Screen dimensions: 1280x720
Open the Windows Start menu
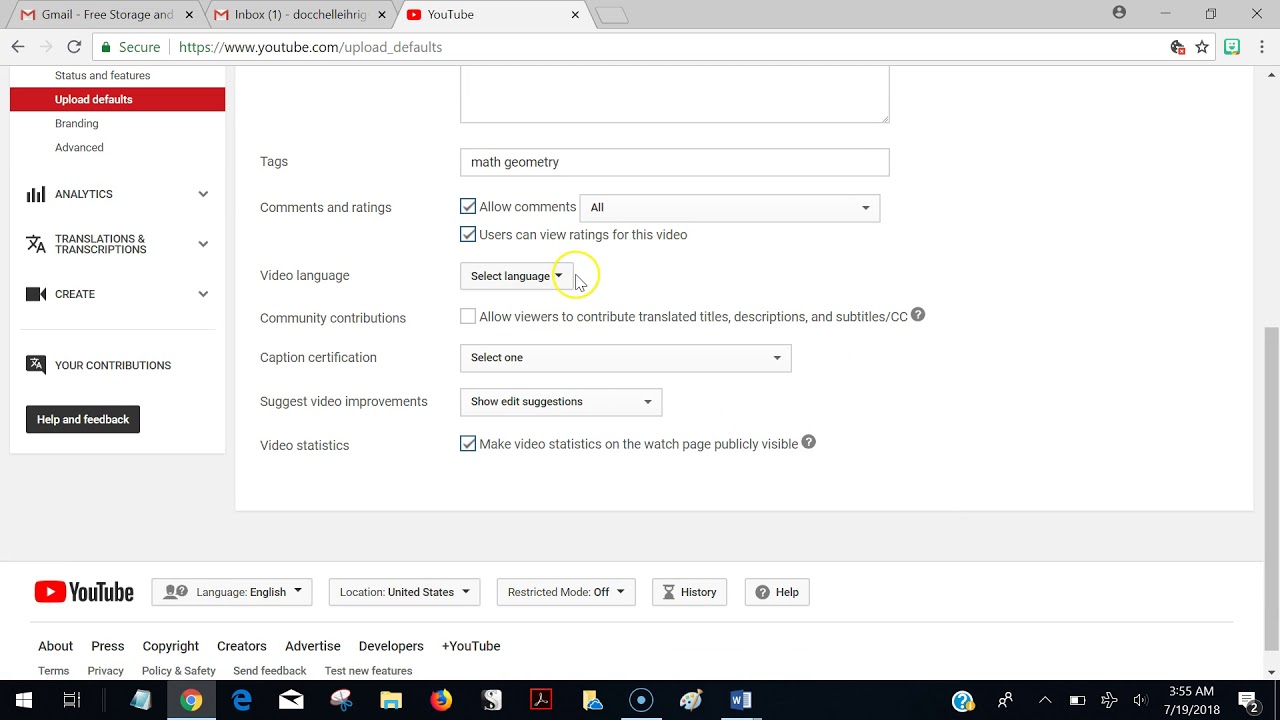point(24,700)
